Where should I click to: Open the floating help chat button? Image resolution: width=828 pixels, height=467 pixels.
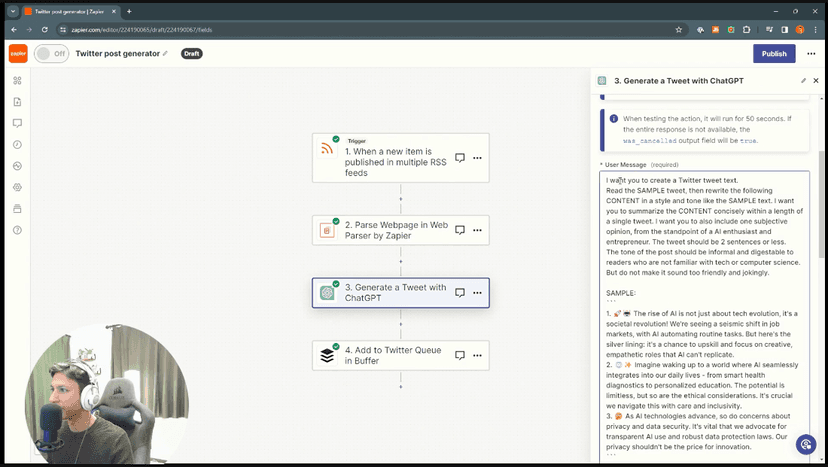(x=806, y=445)
